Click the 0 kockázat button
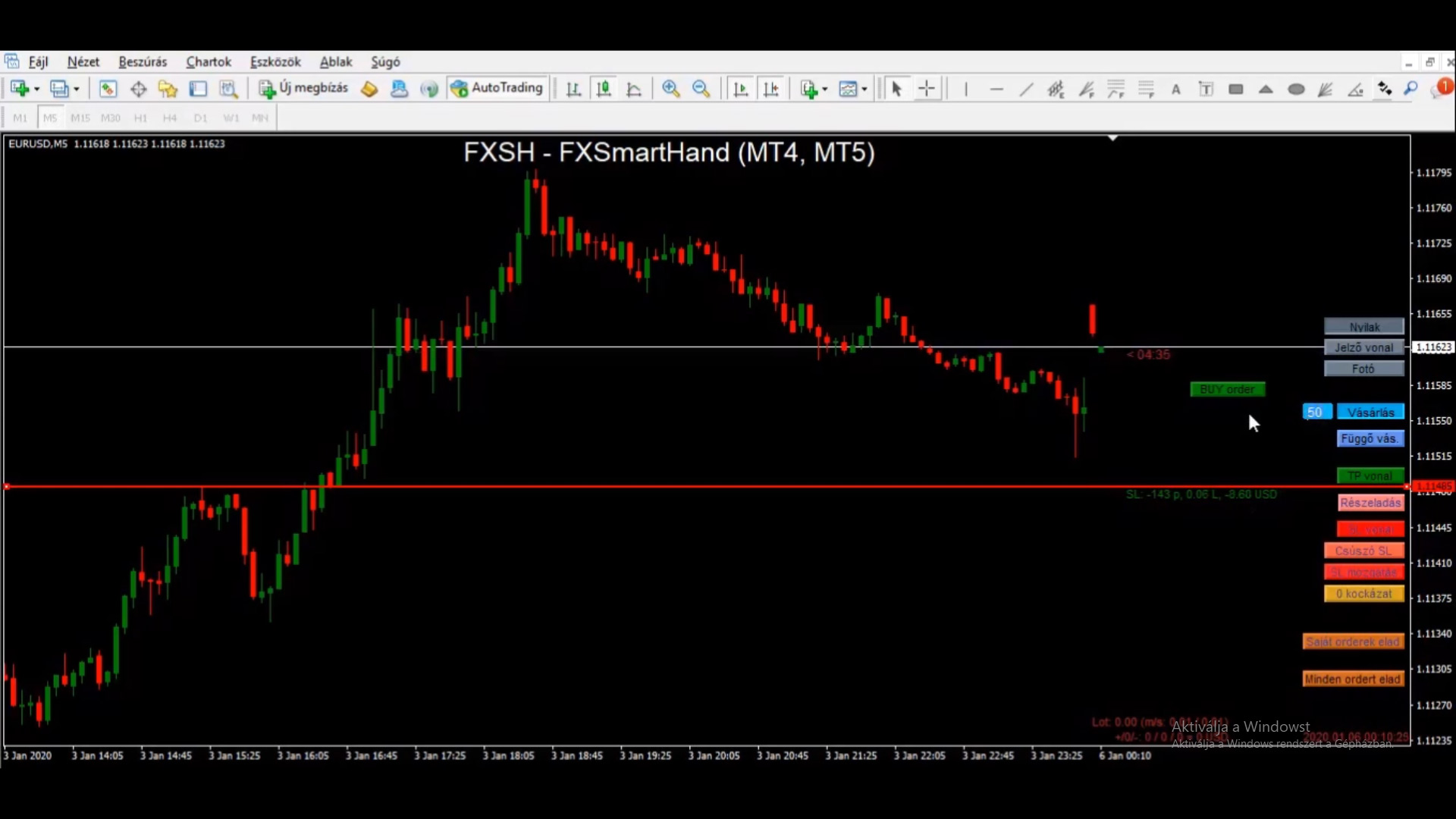 (1364, 594)
